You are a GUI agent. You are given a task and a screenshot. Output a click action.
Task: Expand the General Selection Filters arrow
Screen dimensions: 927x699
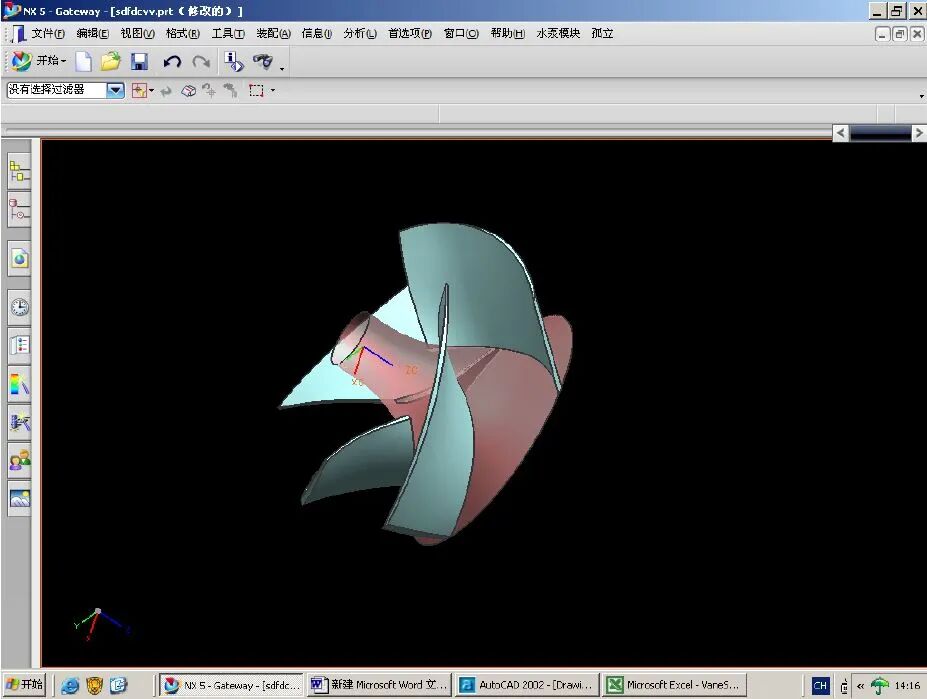151,90
